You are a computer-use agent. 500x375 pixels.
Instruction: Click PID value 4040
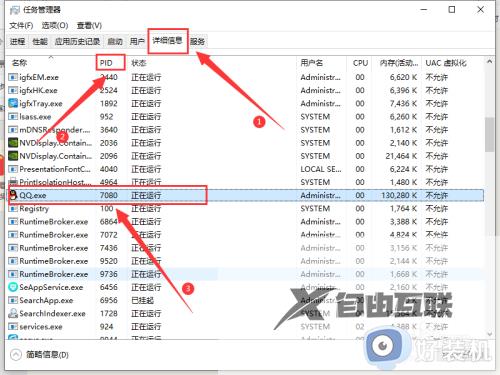[x=109, y=169]
